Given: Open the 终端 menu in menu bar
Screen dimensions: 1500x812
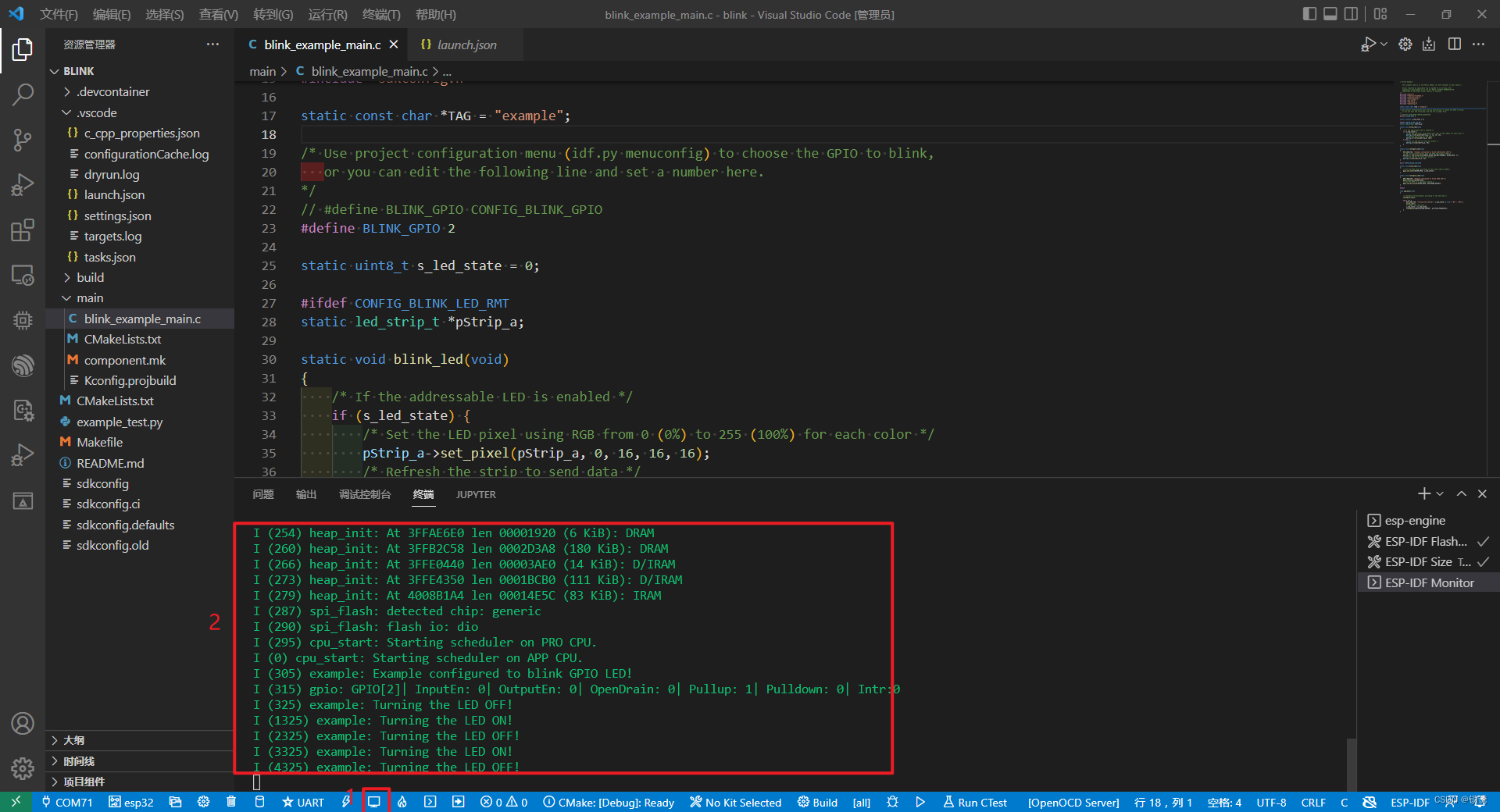Looking at the screenshot, I should pos(381,14).
